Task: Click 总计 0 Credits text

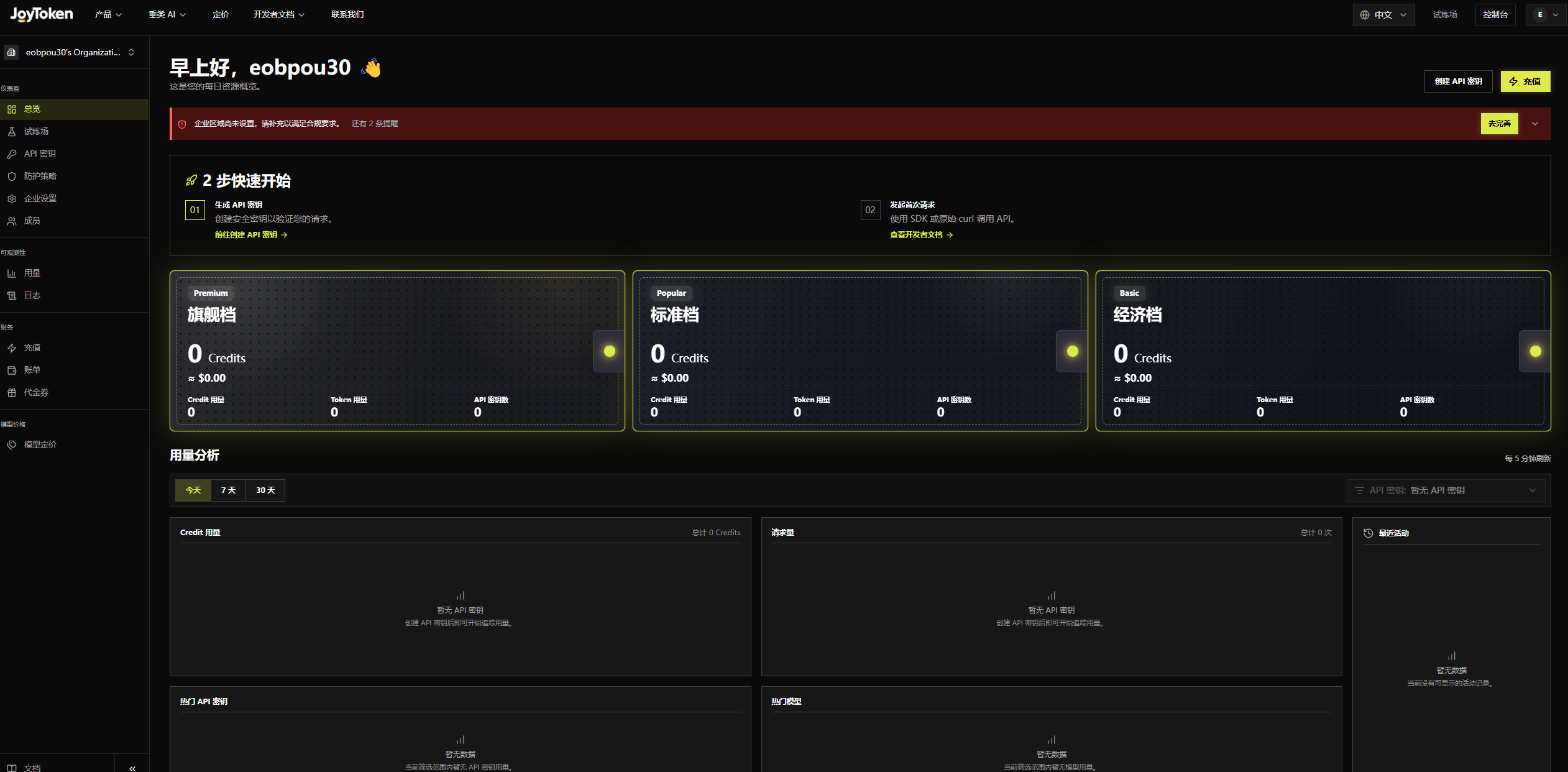Action: pos(716,533)
